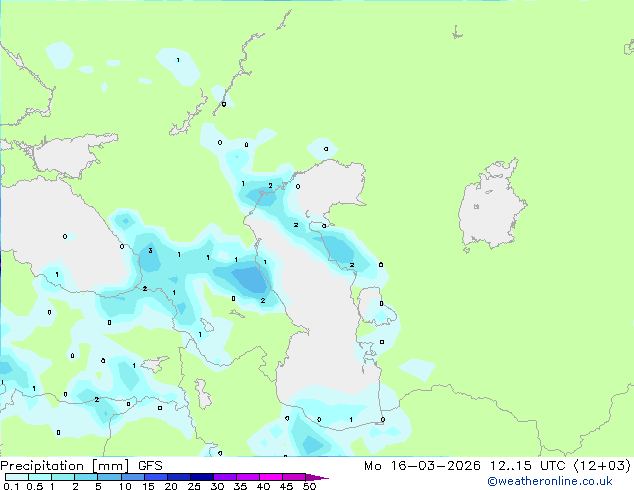Click the 40–45 mm magenta legend swatch

pos(271,477)
